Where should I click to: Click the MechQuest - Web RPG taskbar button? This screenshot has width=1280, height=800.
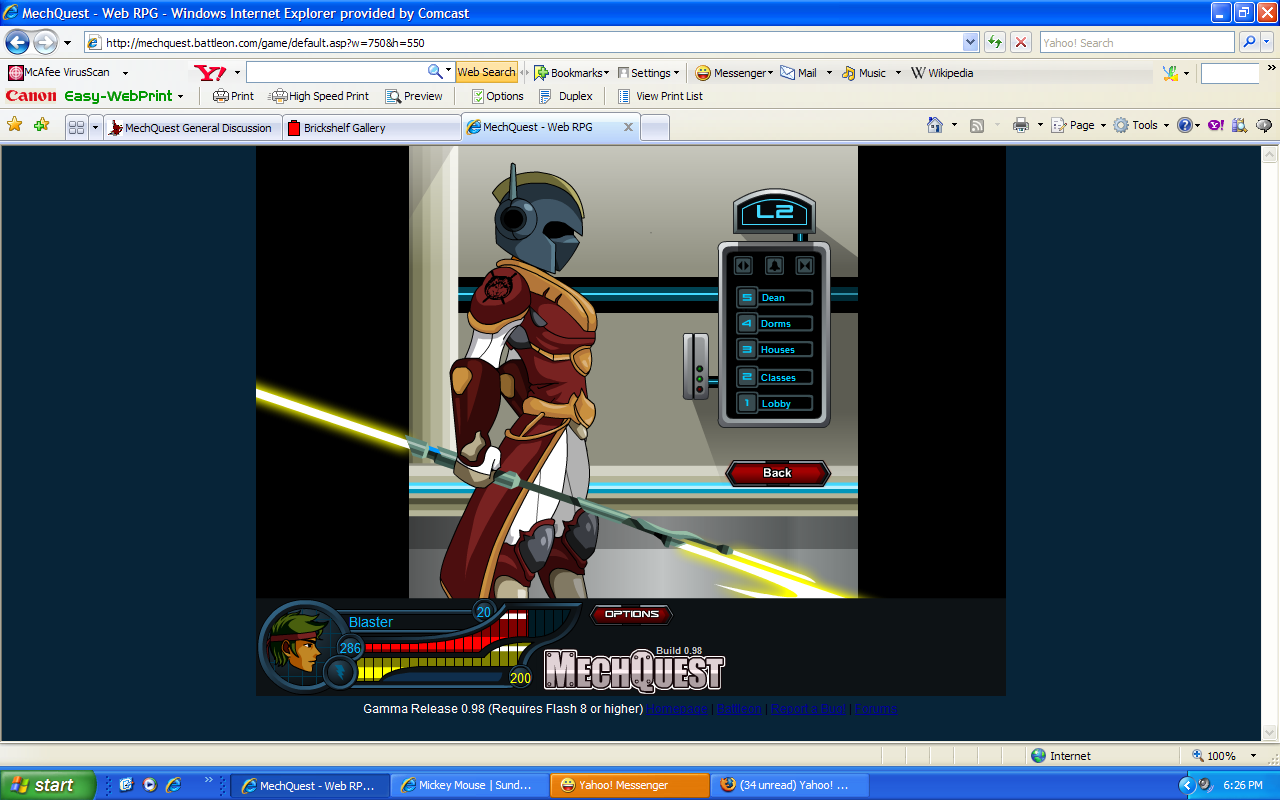tap(309, 785)
